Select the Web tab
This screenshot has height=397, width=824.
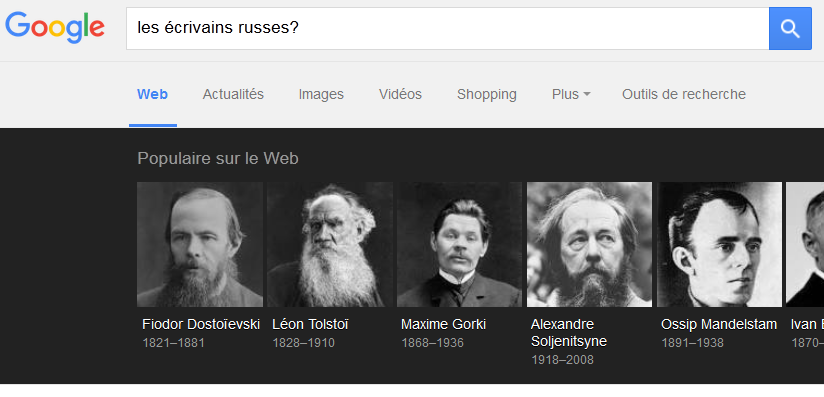point(152,94)
